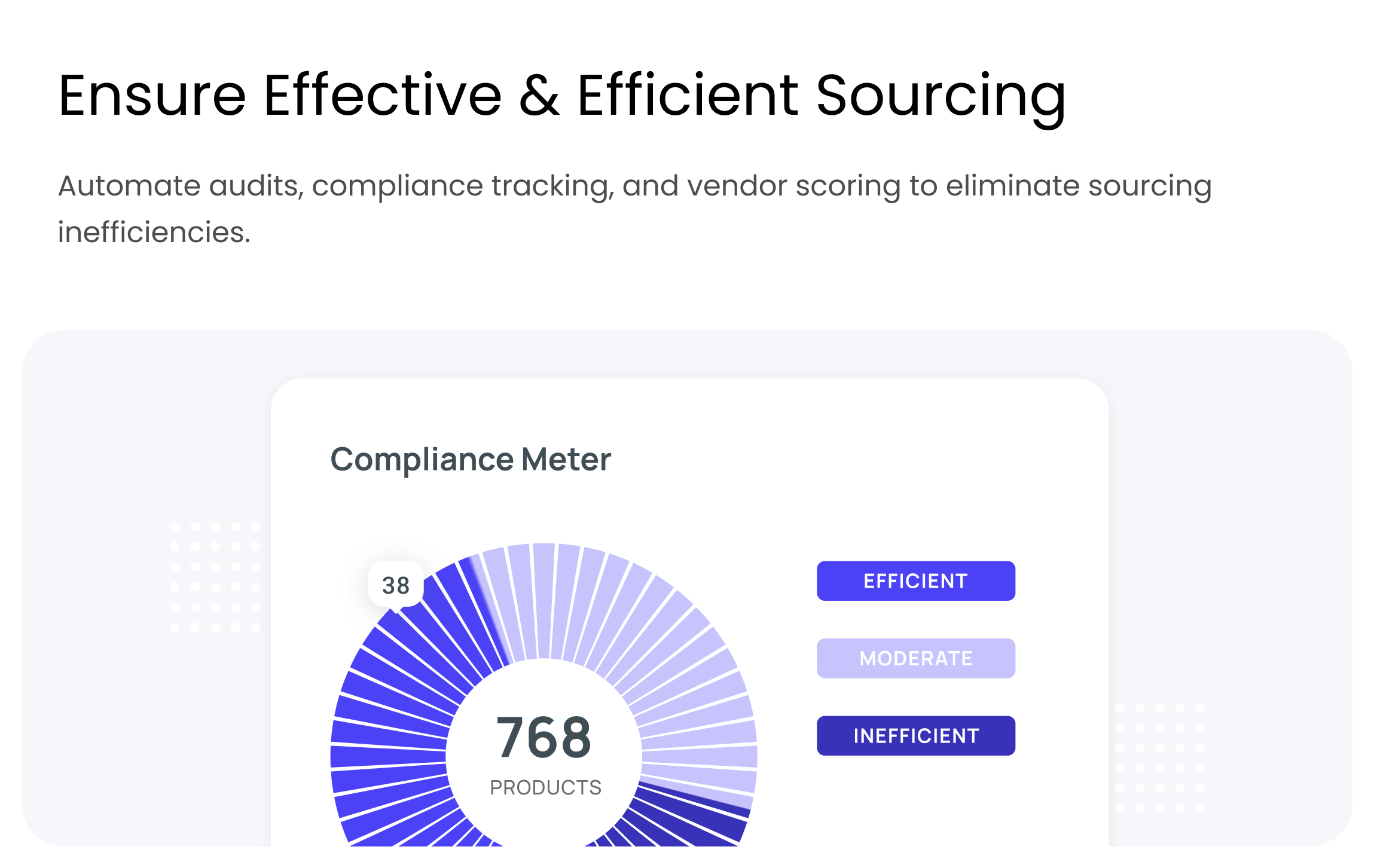Click the MODERATE legend button
Viewport: 1374px width, 868px height.
coord(915,658)
